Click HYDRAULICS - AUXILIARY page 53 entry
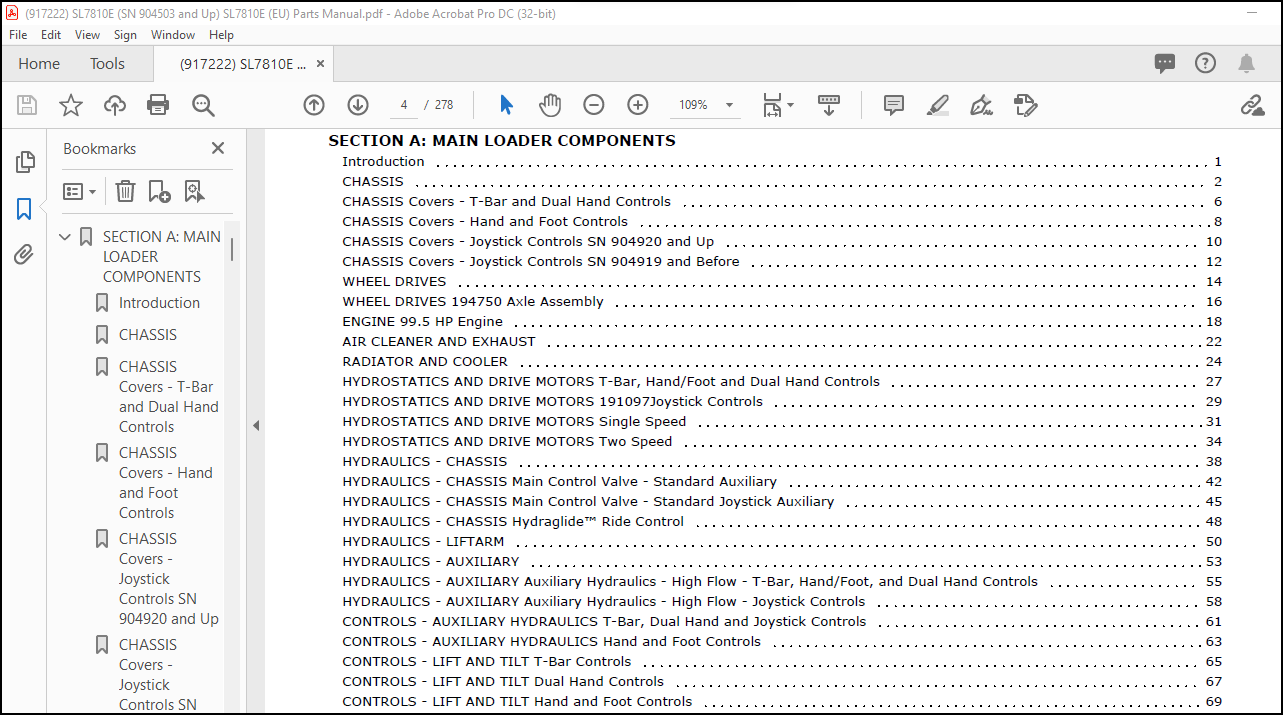Image resolution: width=1283 pixels, height=715 pixels. 431,562
